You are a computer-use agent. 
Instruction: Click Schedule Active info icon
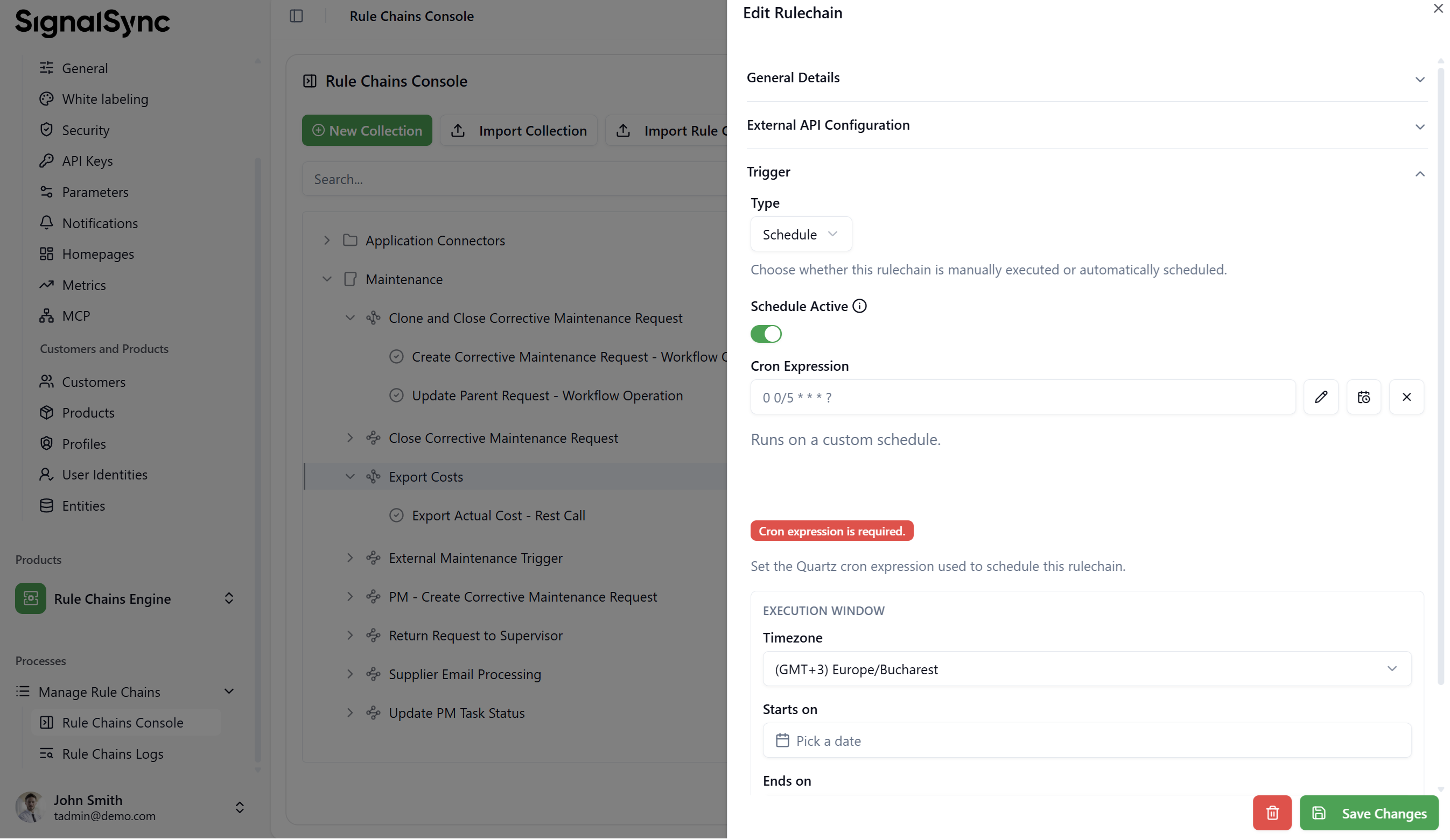[859, 306]
